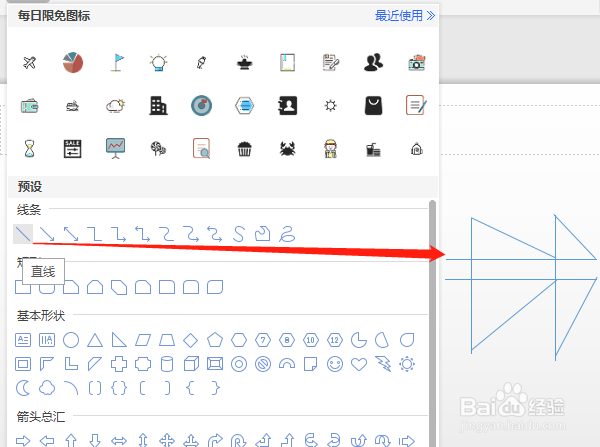The height and width of the screenshot is (447, 600).
Task: Select the lightning bolt shape
Action: pyautogui.click(x=383, y=364)
